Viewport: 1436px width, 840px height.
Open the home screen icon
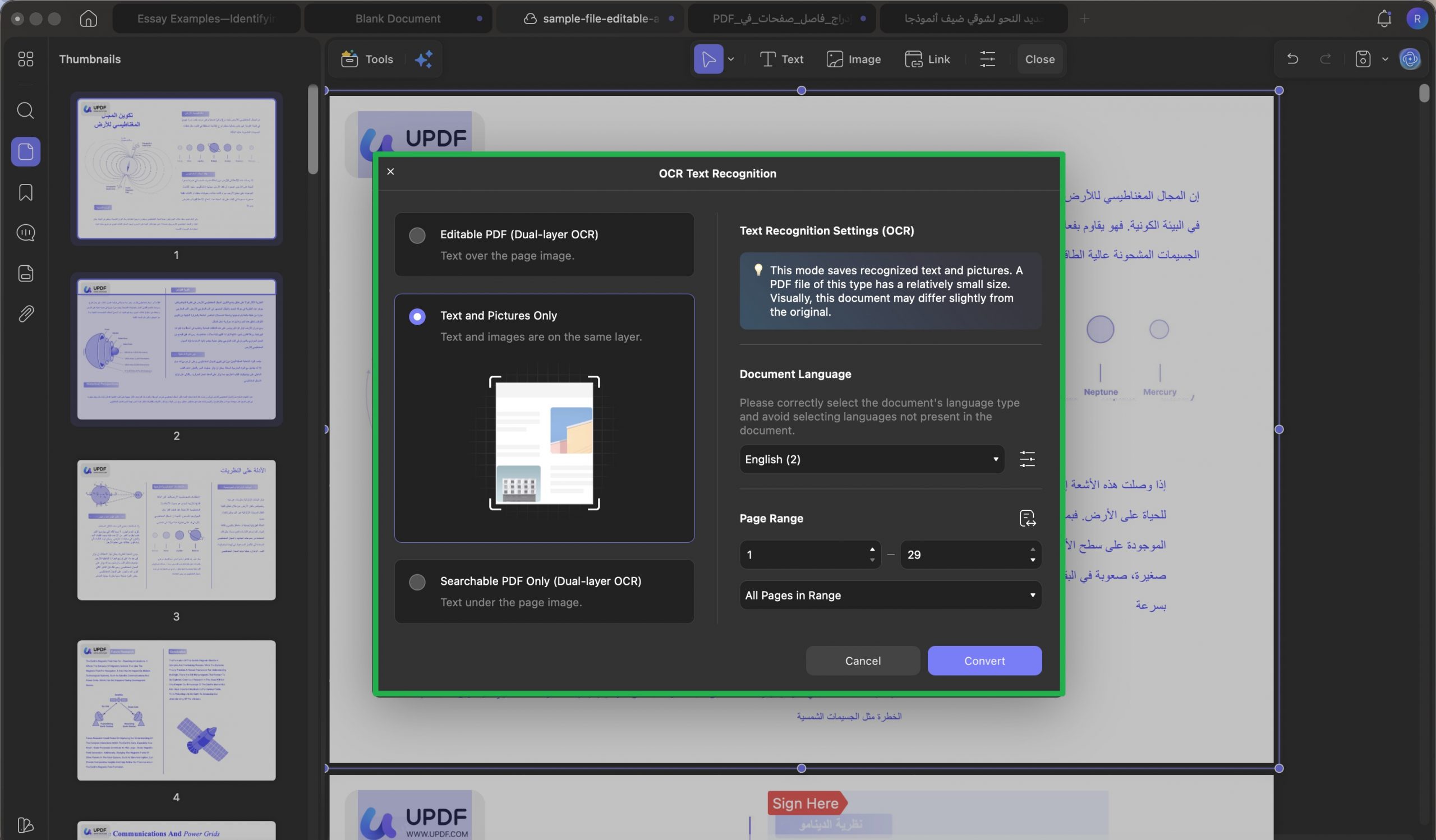(x=88, y=19)
